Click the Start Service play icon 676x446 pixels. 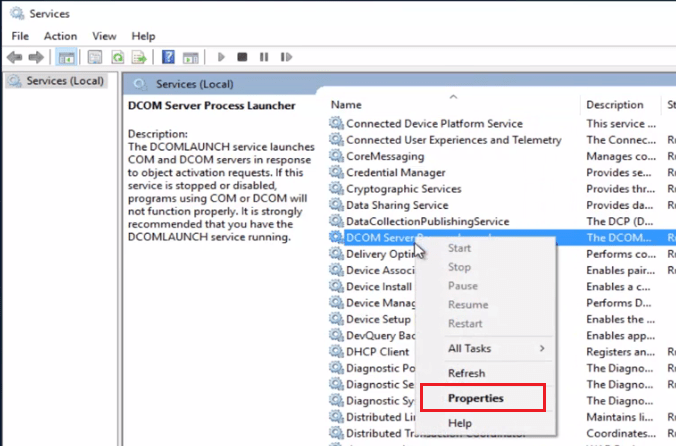(x=221, y=57)
